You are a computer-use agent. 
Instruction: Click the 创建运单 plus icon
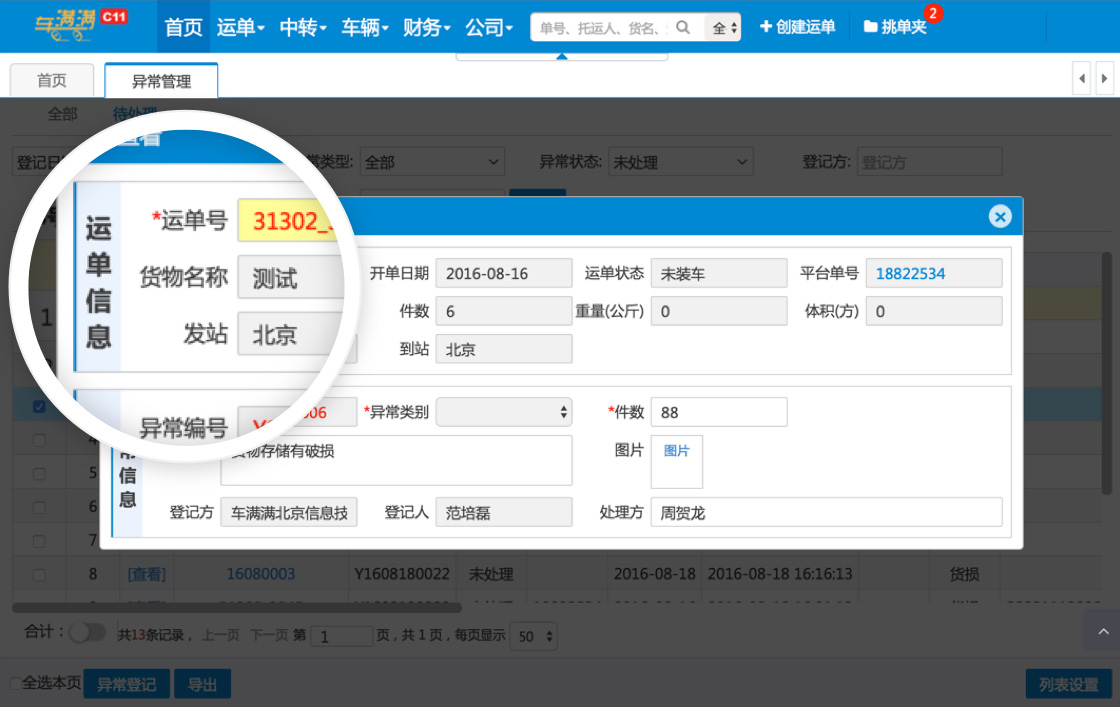click(766, 28)
